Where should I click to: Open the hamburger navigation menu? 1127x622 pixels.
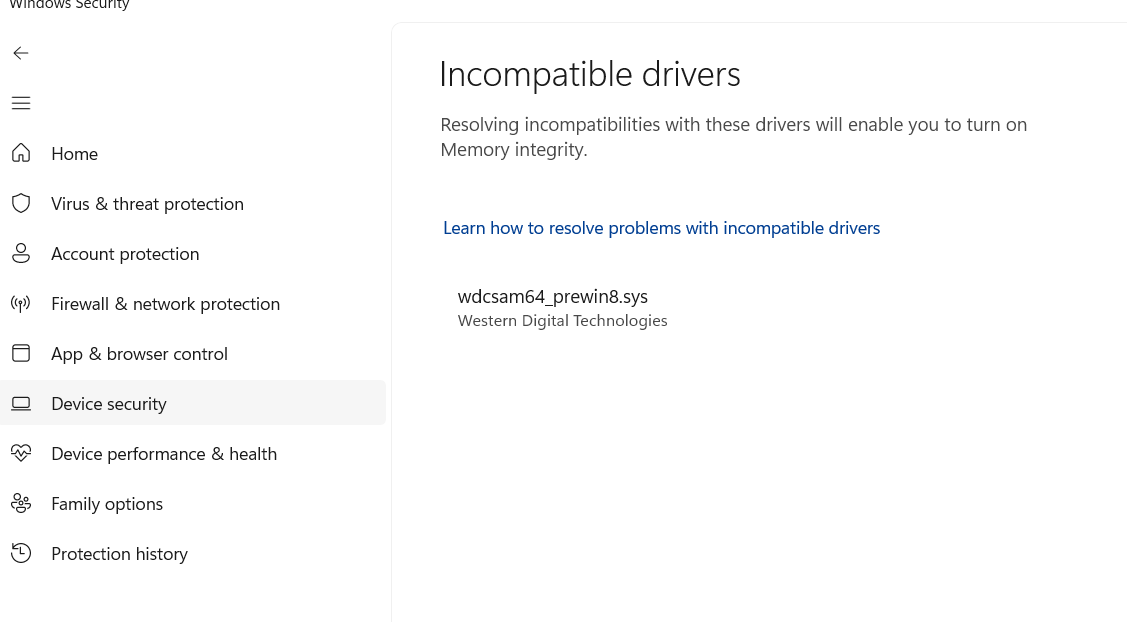pyautogui.click(x=21, y=103)
